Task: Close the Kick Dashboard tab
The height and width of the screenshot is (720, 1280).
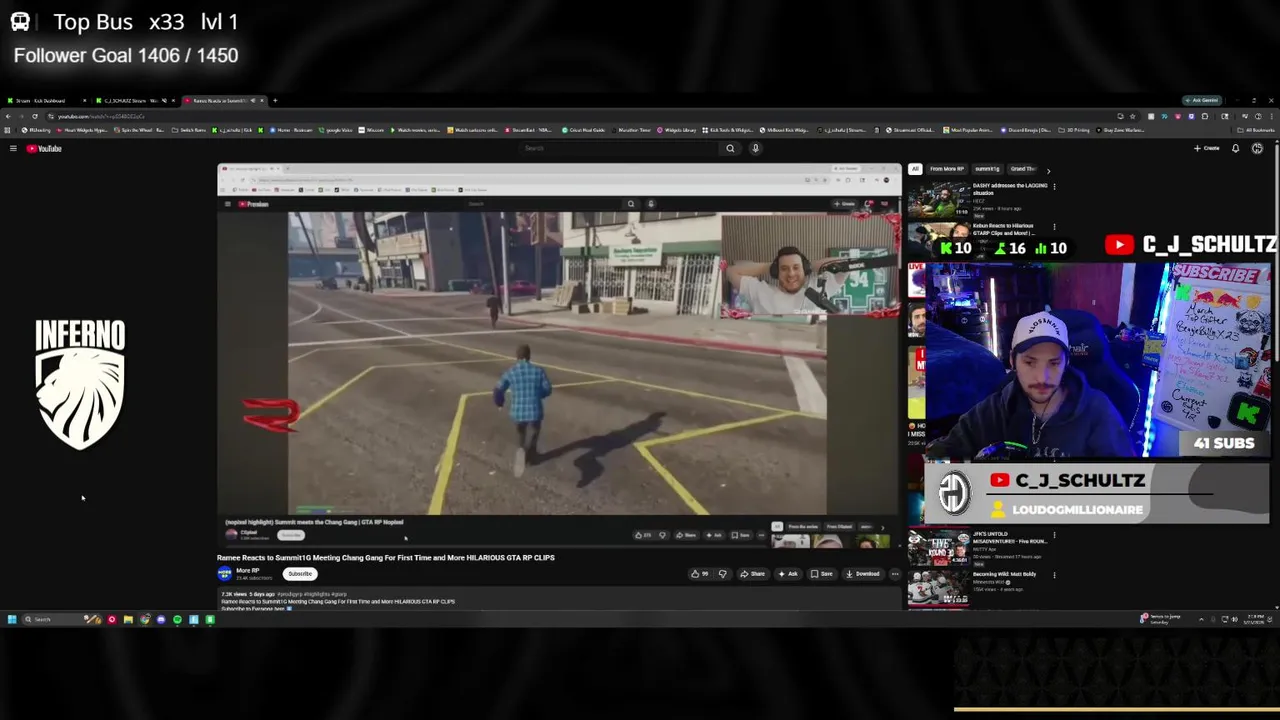Action: [x=84, y=100]
